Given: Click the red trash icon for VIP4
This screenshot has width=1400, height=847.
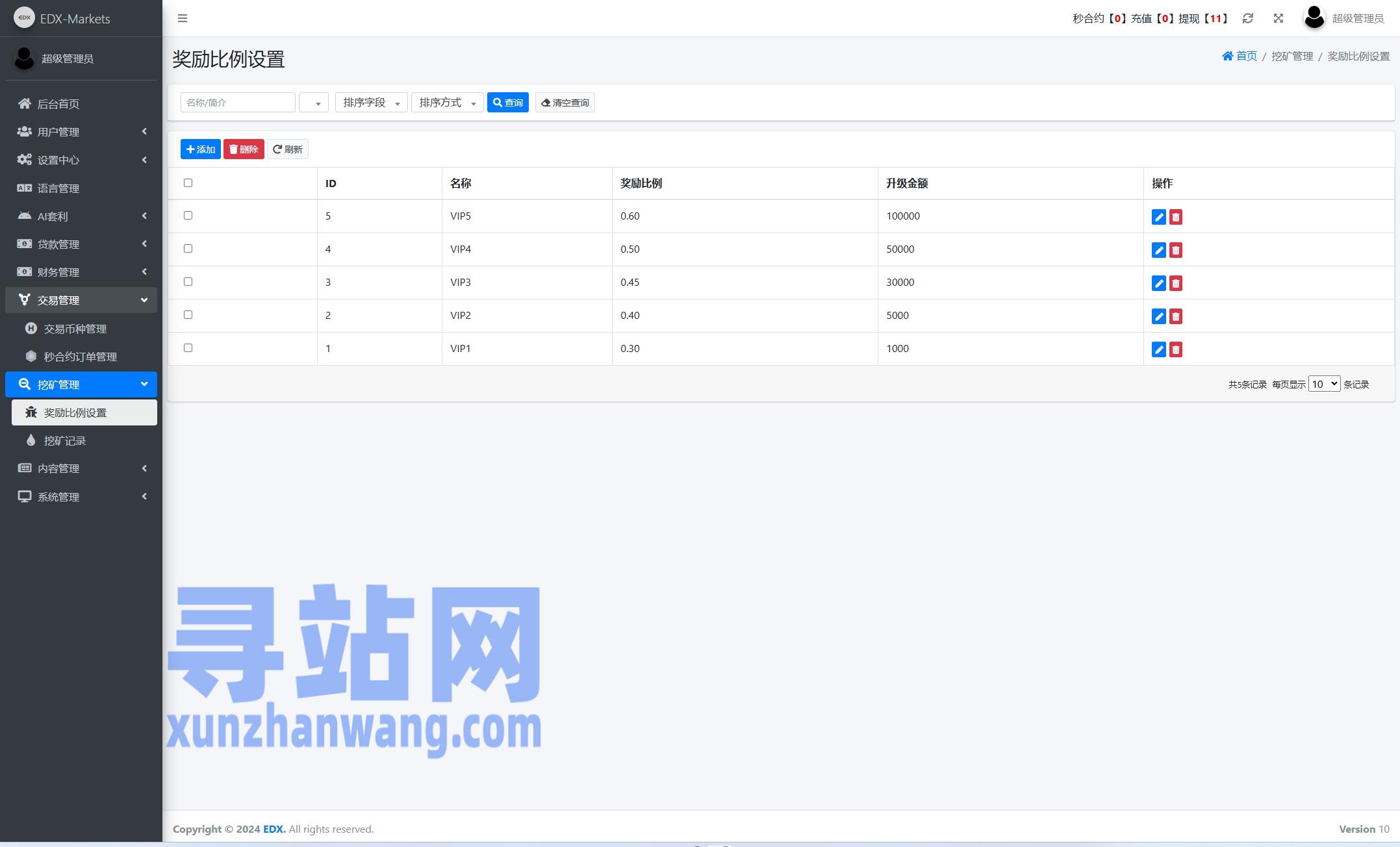Looking at the screenshot, I should point(1175,250).
